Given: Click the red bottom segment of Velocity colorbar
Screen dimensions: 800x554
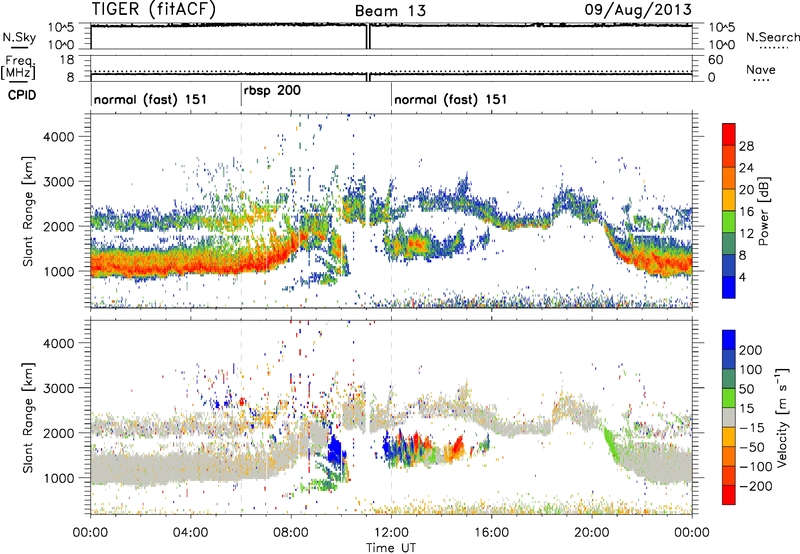Looking at the screenshot, I should click(x=729, y=495).
